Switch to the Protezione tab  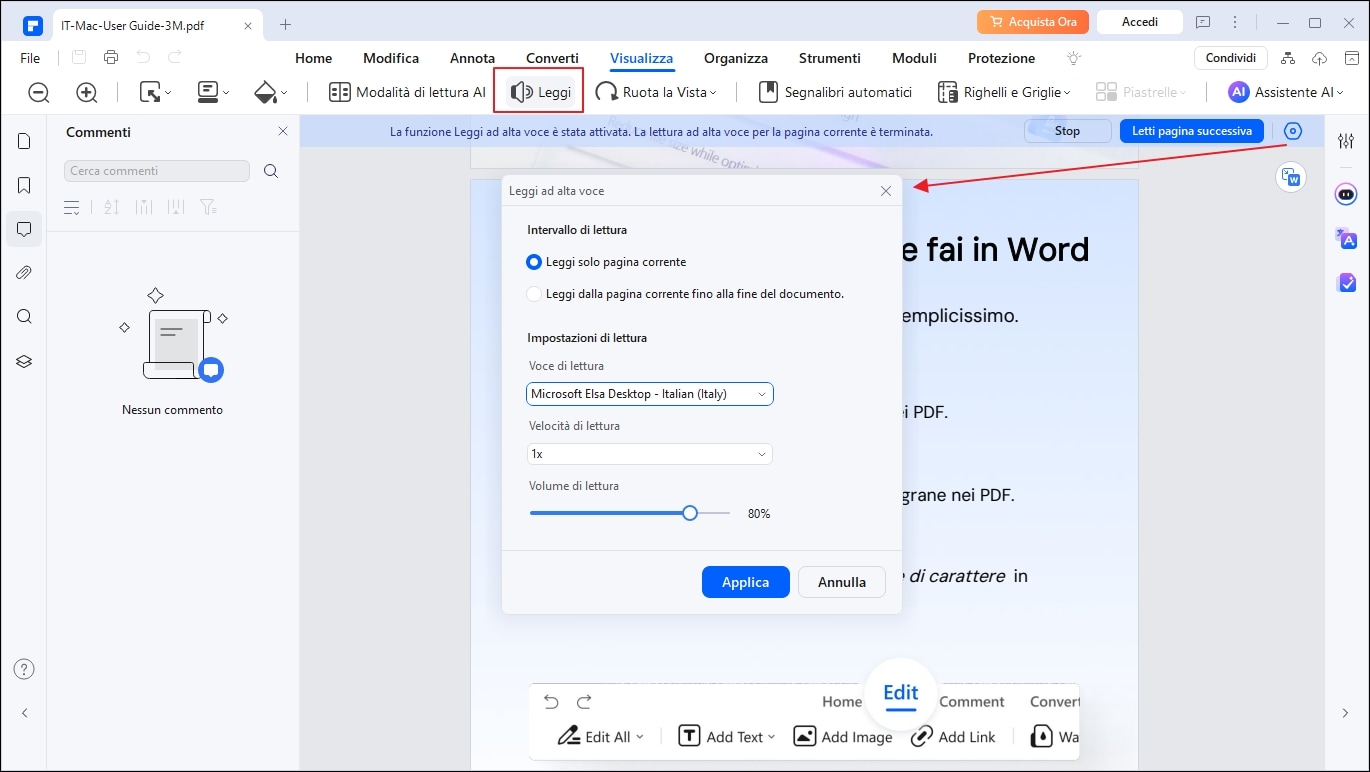click(1002, 58)
